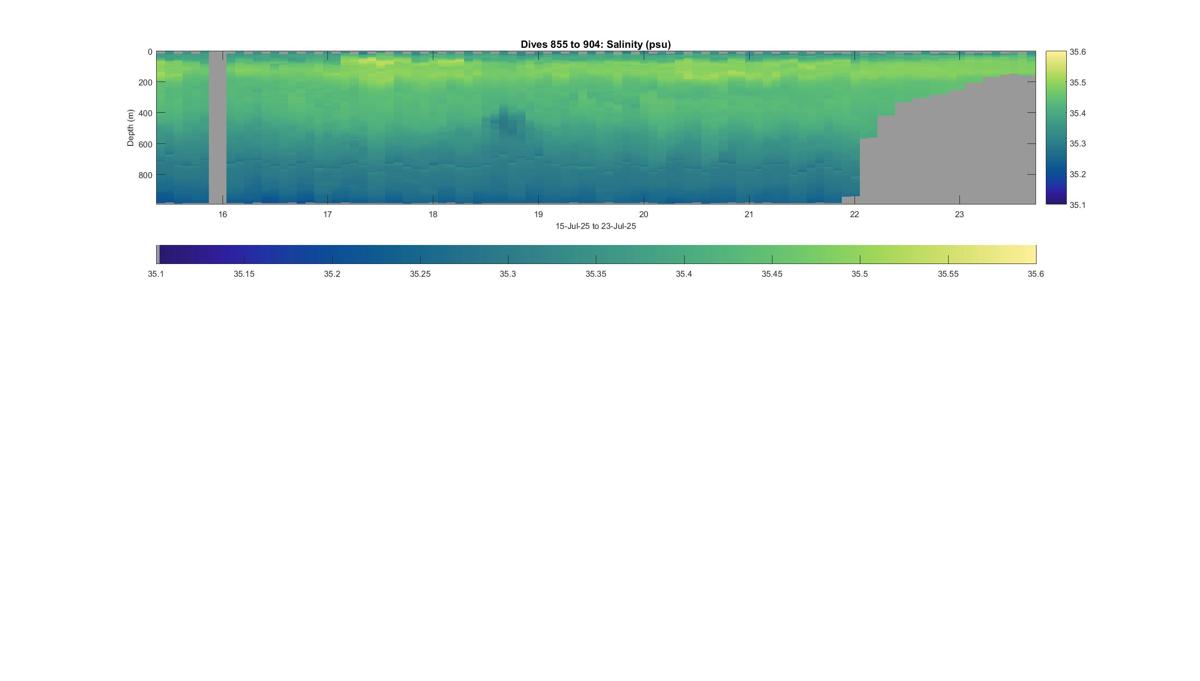Select the Depth (m) y-axis label

pos(131,128)
